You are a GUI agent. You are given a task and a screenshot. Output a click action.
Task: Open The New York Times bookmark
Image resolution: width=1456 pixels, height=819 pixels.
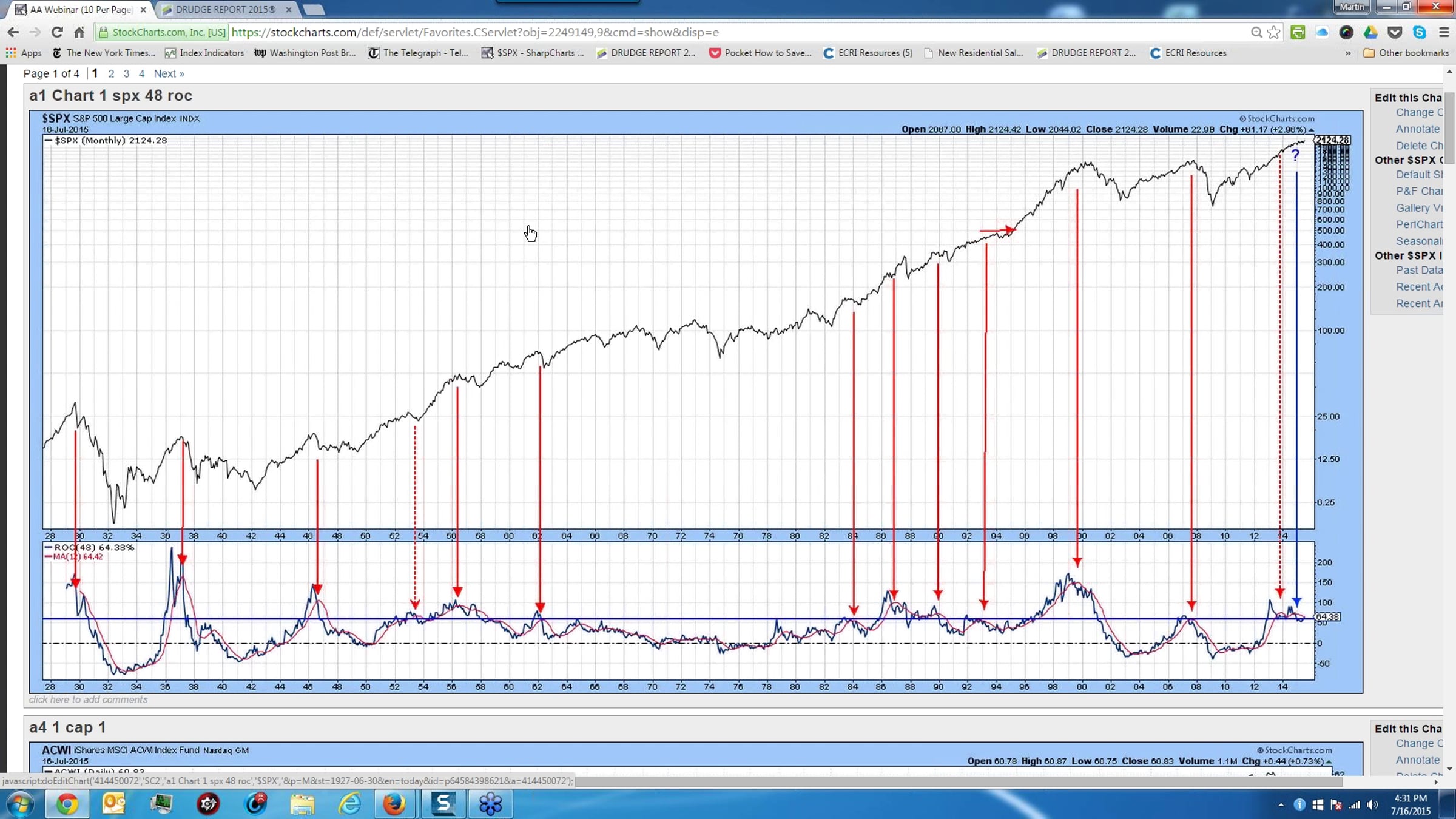(104, 53)
